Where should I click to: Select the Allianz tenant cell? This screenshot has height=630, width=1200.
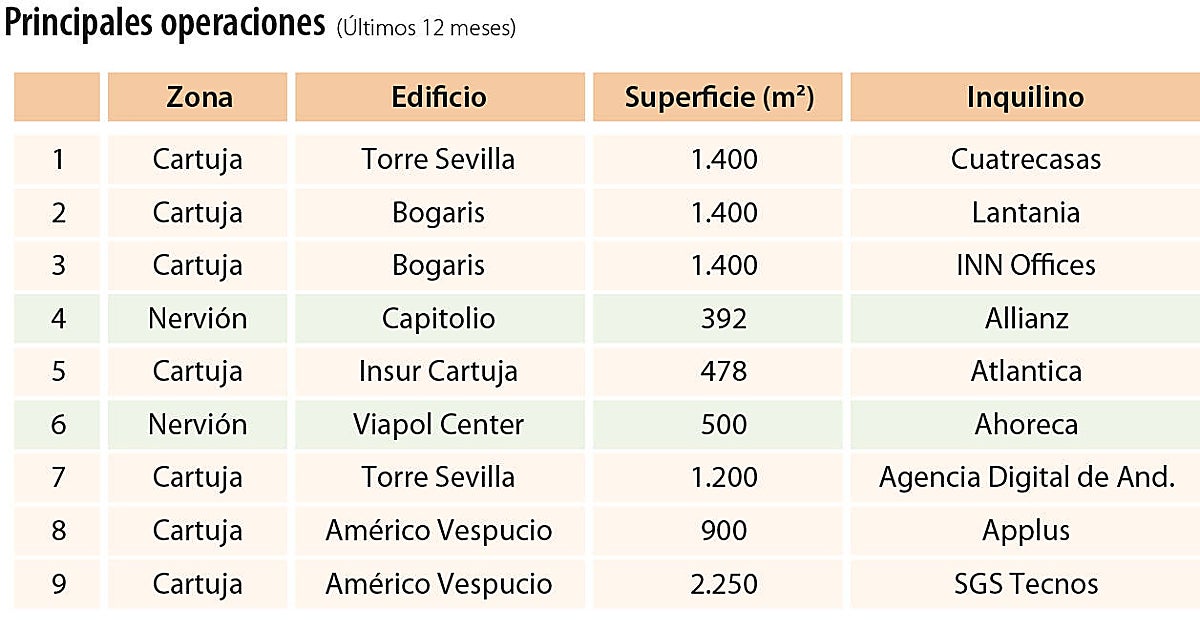[1025, 318]
